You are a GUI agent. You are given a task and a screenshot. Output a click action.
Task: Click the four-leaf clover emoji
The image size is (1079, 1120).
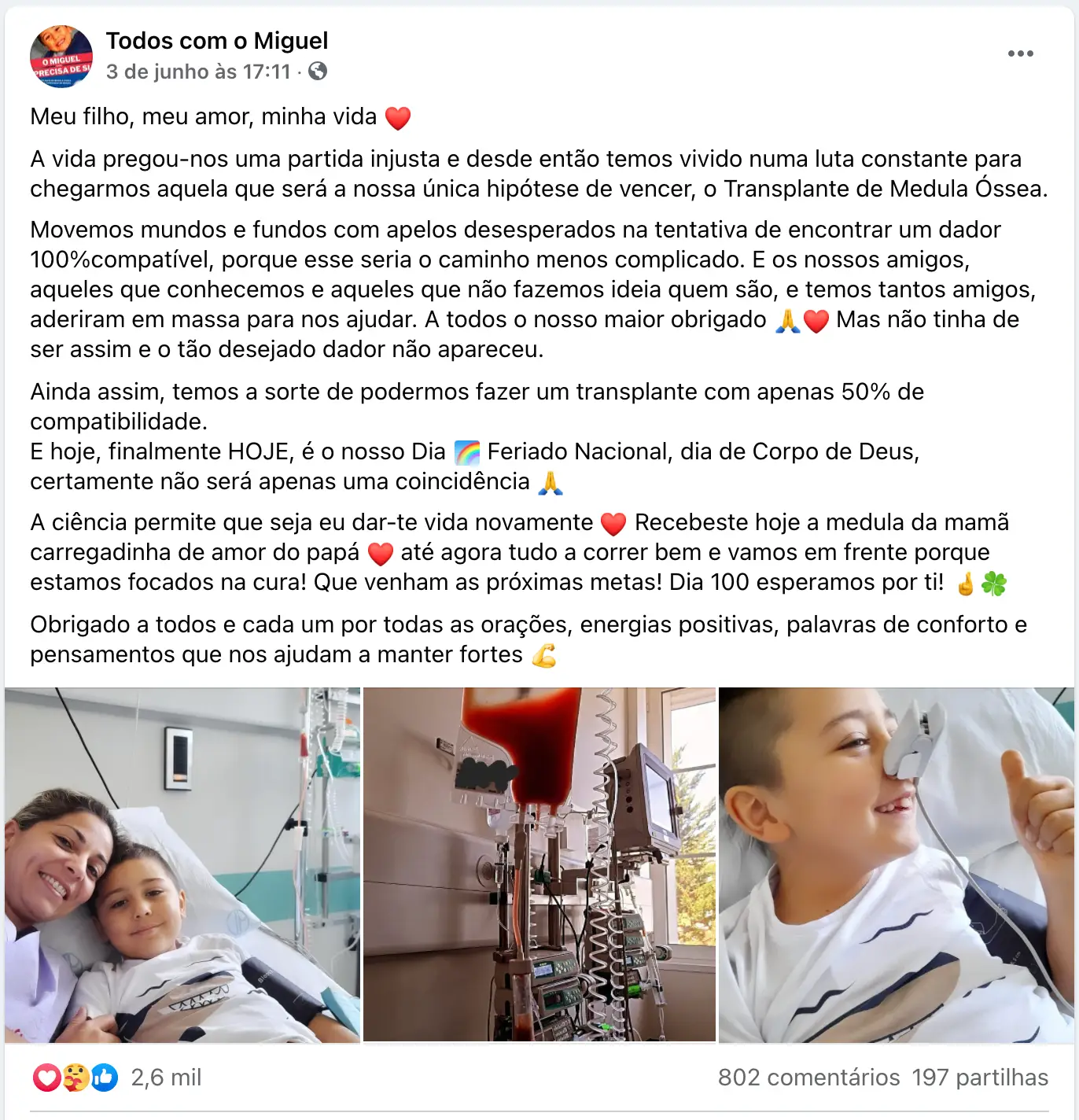(994, 583)
